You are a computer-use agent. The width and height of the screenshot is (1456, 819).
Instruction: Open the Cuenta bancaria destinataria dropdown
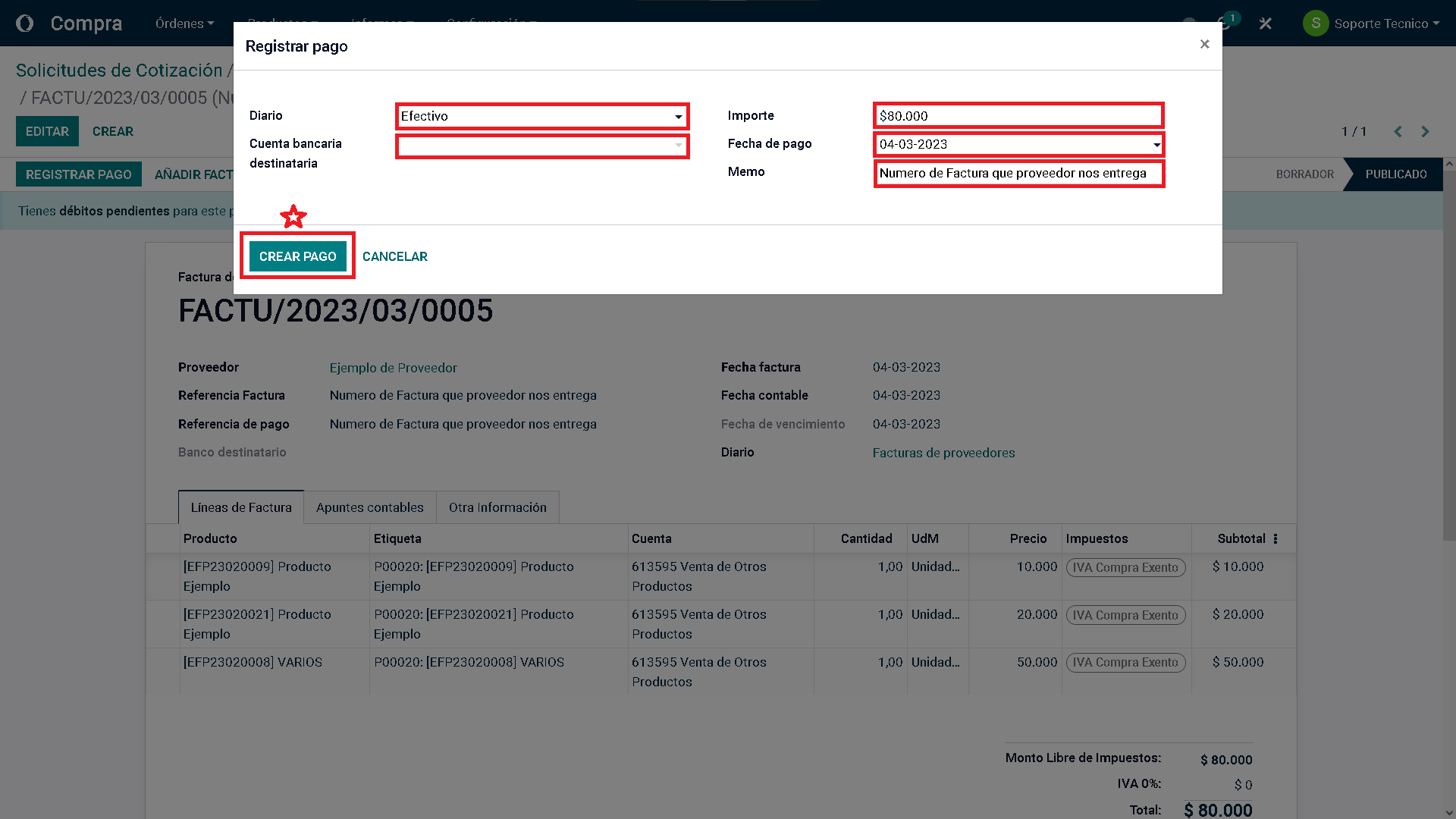pos(678,146)
